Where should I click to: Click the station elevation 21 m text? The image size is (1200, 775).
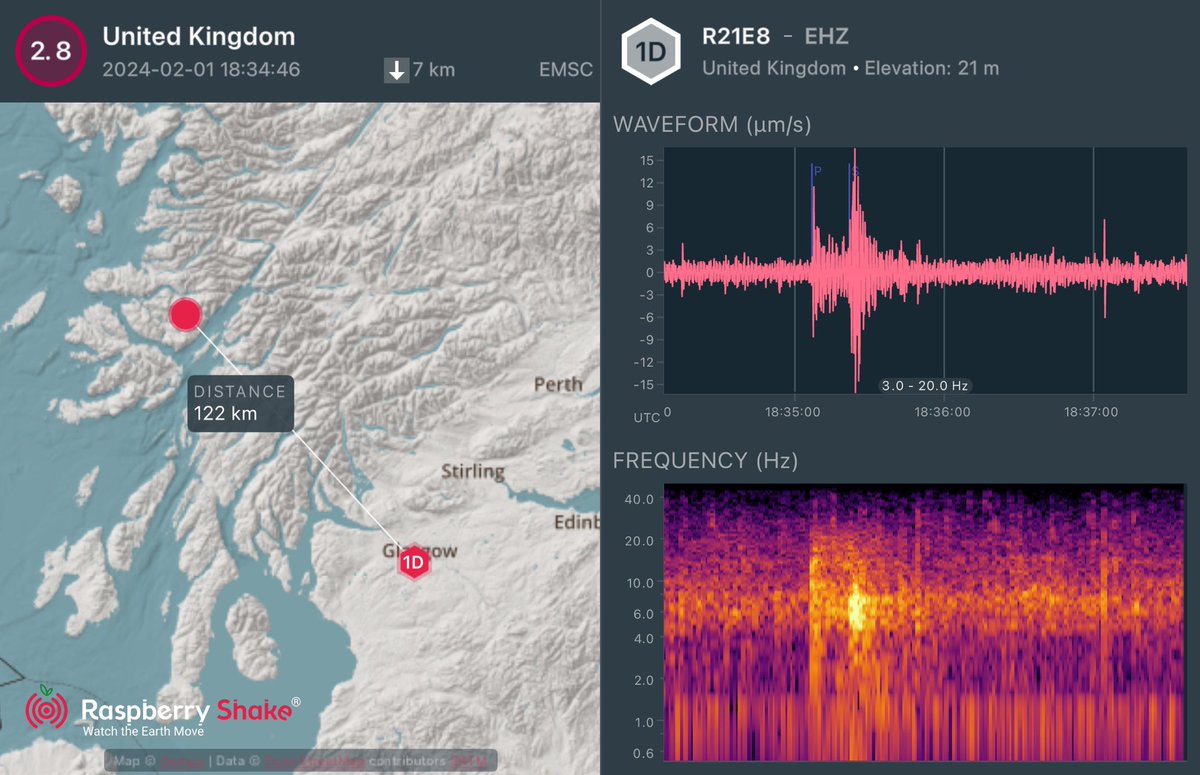pyautogui.click(x=931, y=69)
